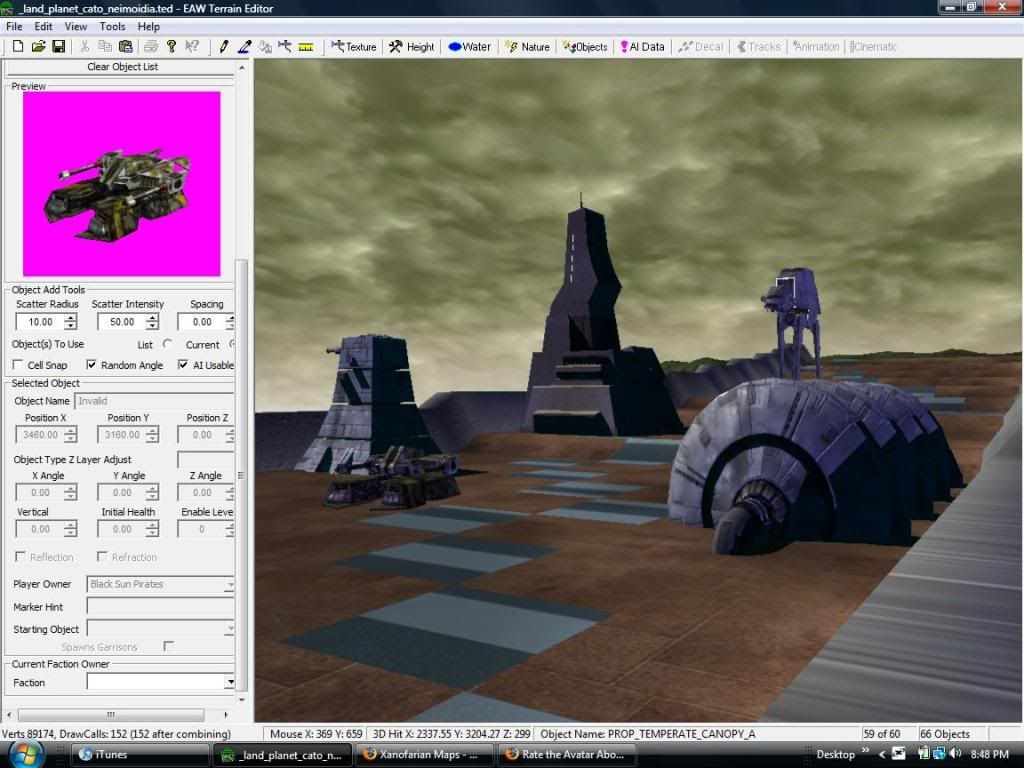
Task: Create a new map file
Action: point(18,46)
